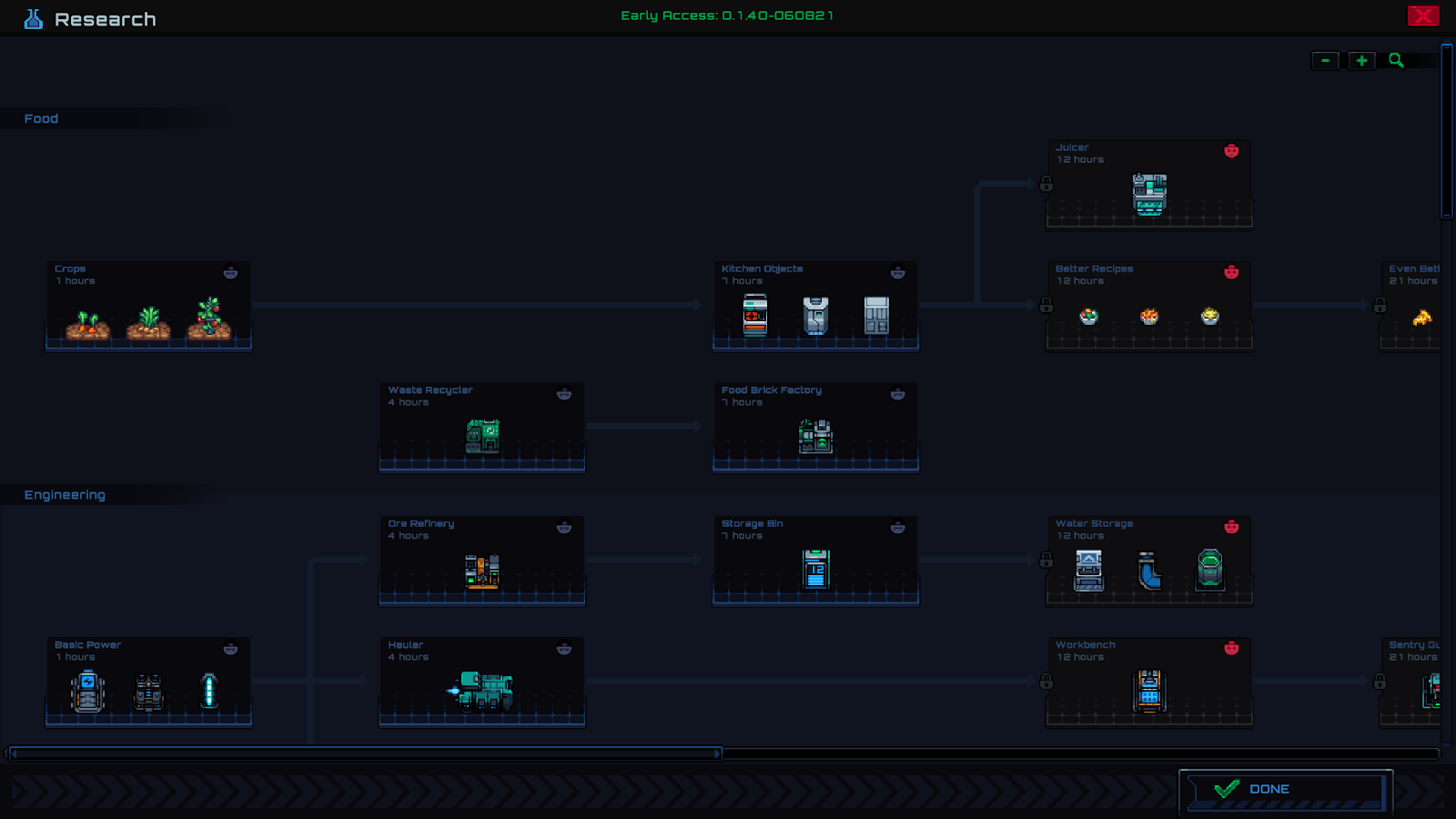Click the Workbench machine icon
This screenshot has width=1456, height=819.
(x=1149, y=691)
